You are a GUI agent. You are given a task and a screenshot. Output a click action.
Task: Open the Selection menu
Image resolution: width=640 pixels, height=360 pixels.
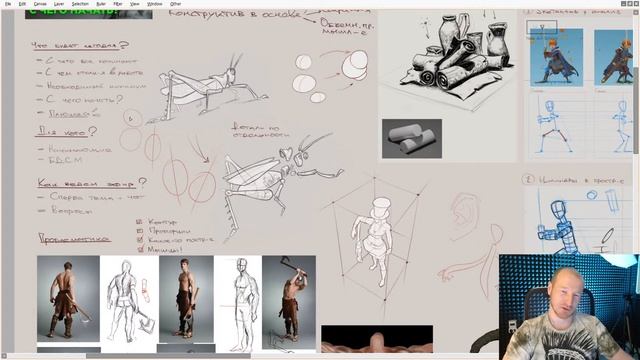(80, 4)
